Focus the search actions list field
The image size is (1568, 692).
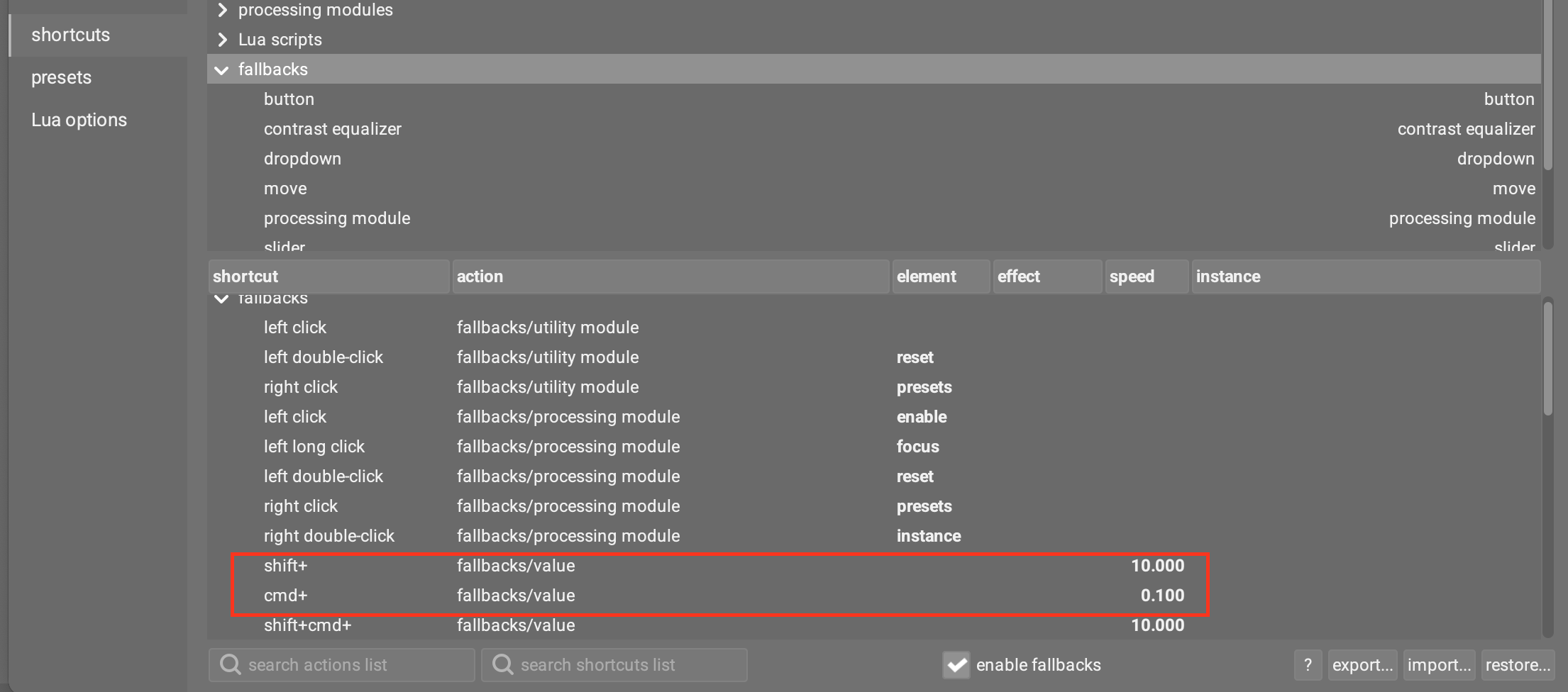355,664
